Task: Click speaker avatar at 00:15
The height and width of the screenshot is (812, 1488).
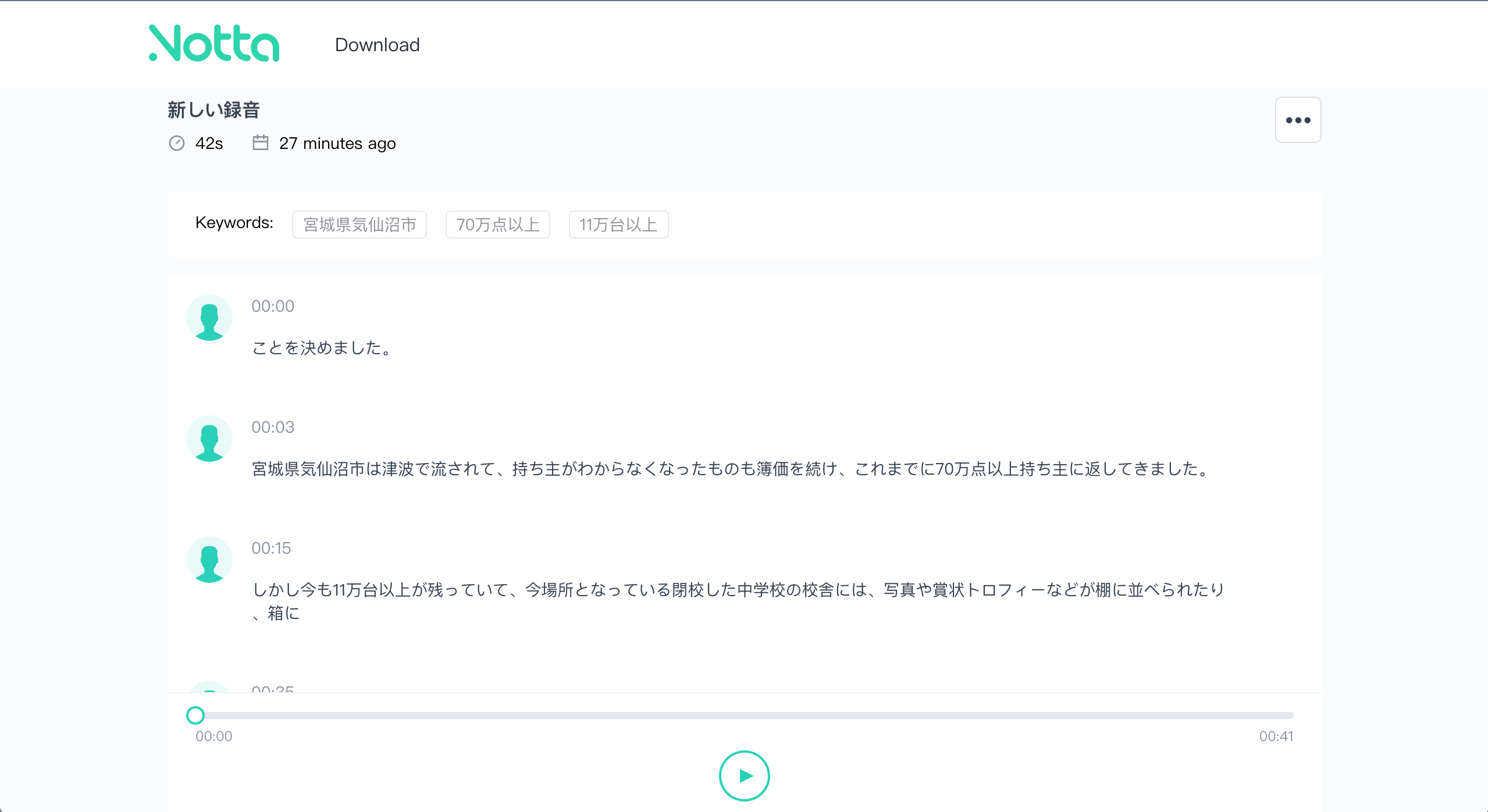Action: 209,560
